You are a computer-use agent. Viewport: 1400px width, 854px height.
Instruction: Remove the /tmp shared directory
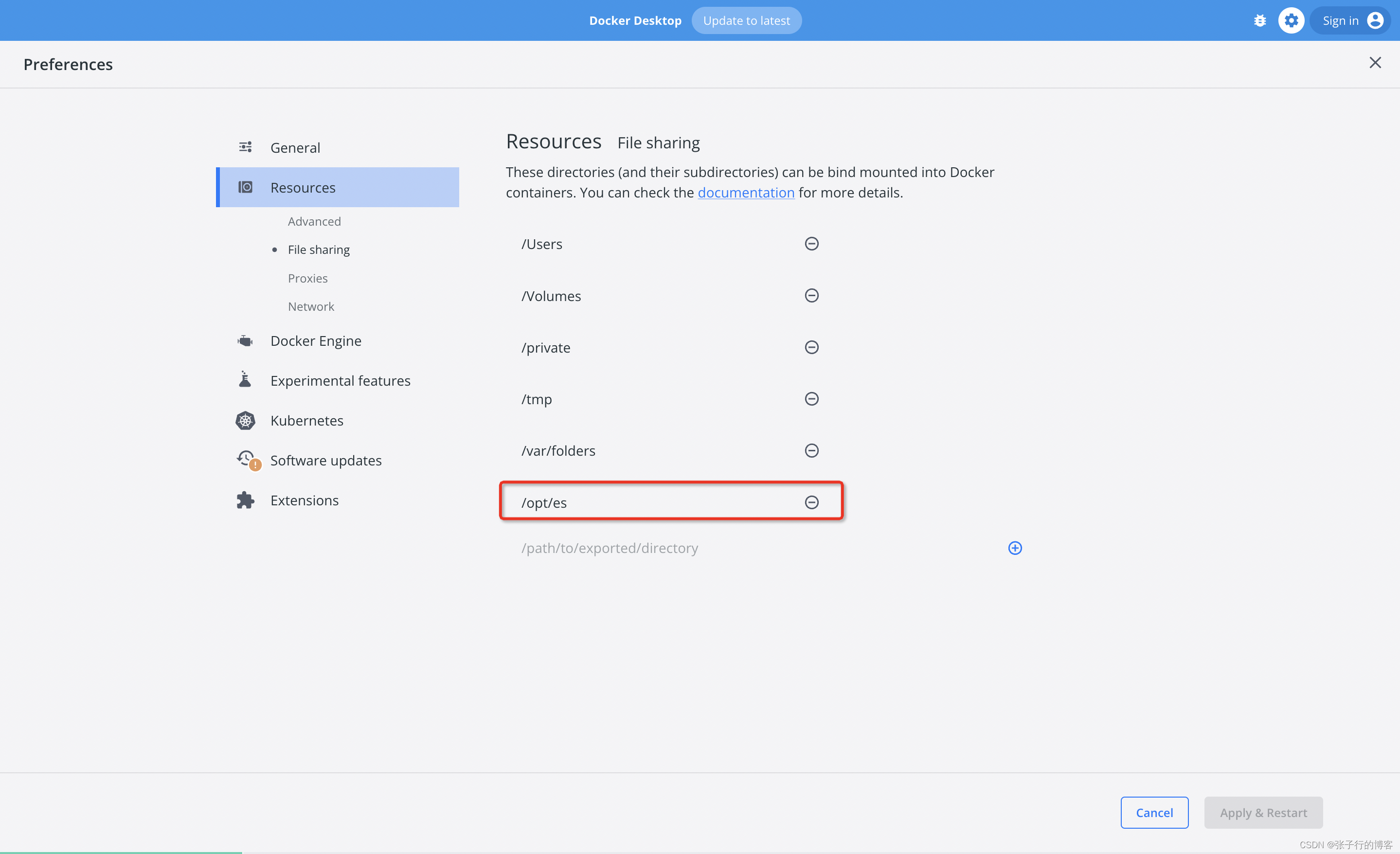tap(811, 399)
